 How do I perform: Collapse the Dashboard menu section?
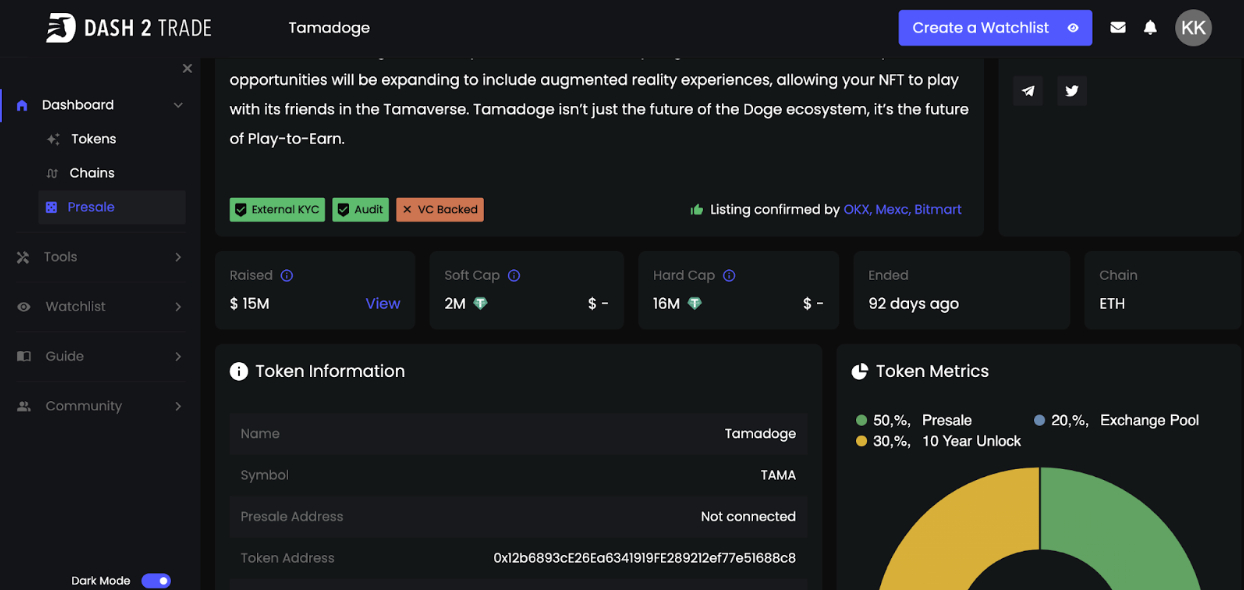tap(178, 105)
